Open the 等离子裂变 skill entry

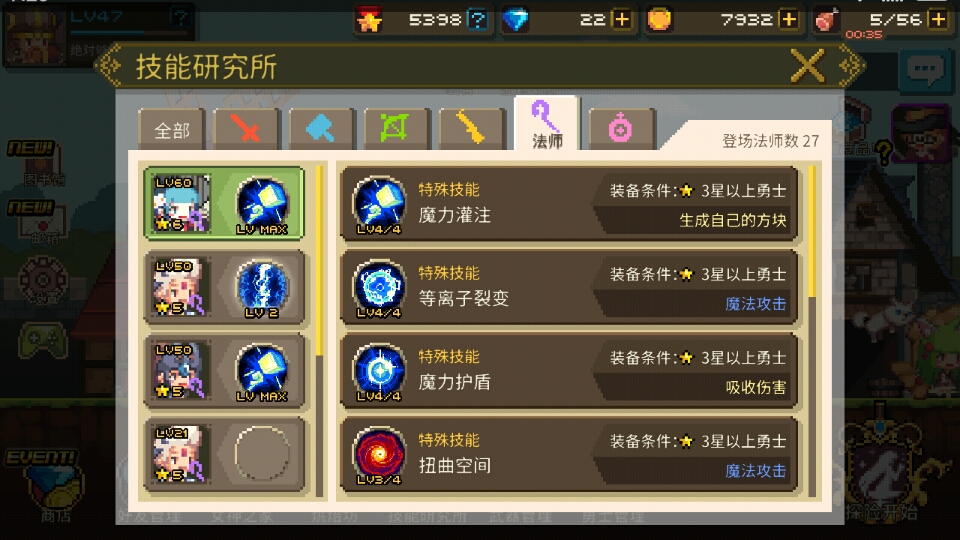(x=569, y=287)
